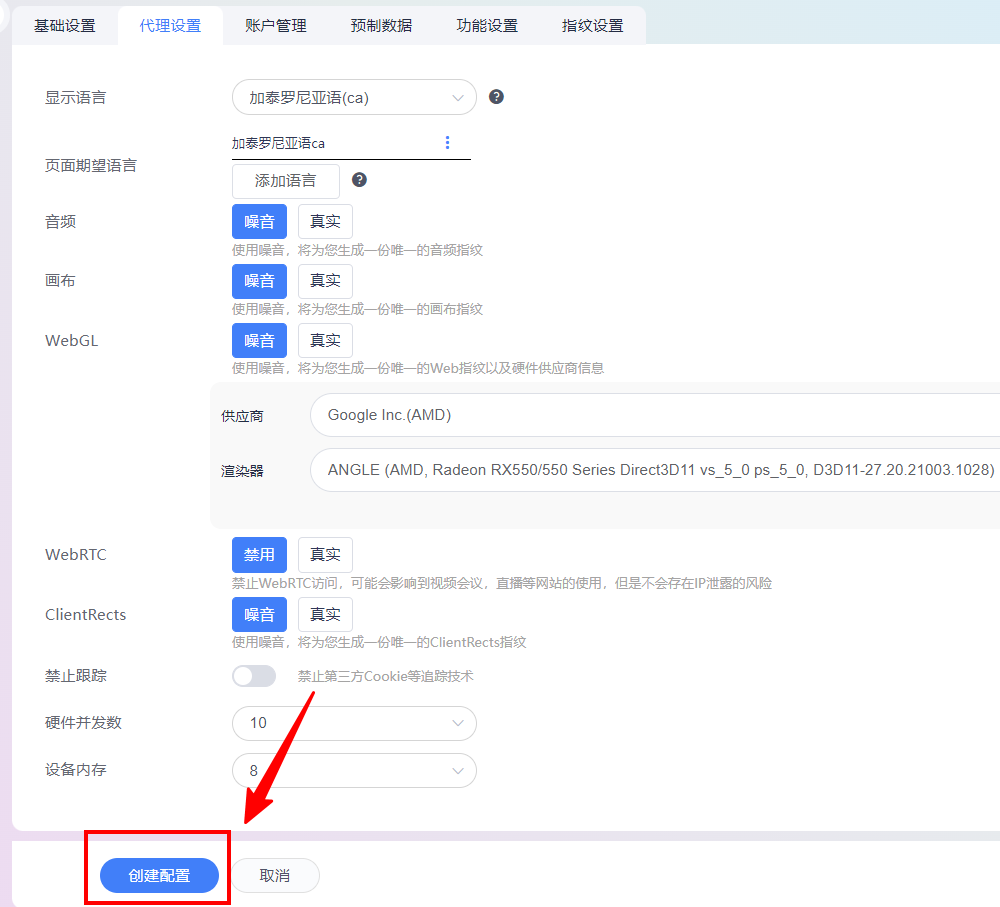This screenshot has width=1000, height=907.
Task: Open 预制数据 tab
Action: point(381,26)
